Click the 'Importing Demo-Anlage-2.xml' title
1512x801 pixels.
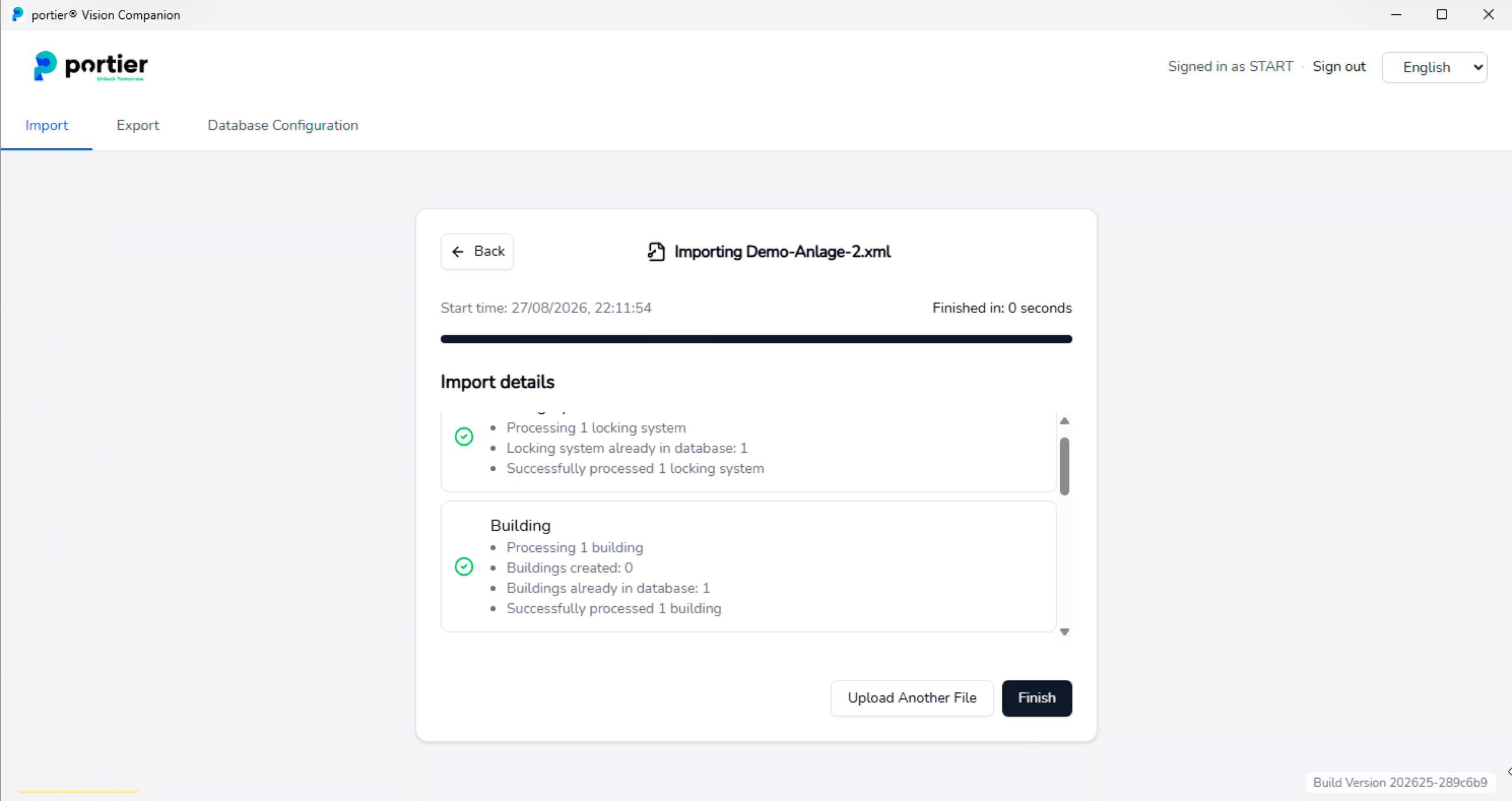[782, 251]
